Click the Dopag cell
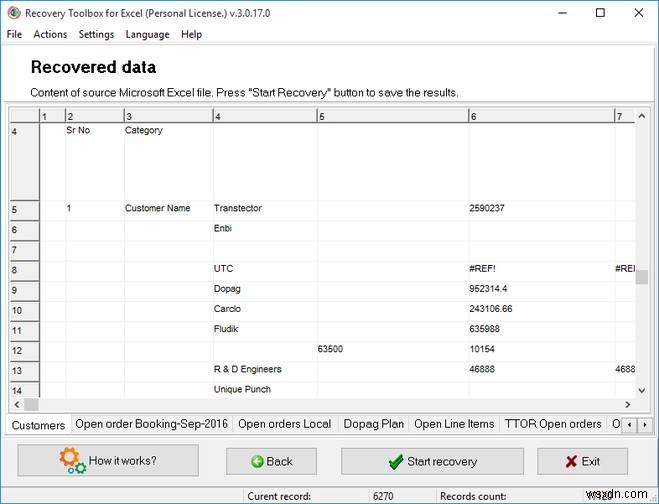This screenshot has width=659, height=504. point(265,291)
